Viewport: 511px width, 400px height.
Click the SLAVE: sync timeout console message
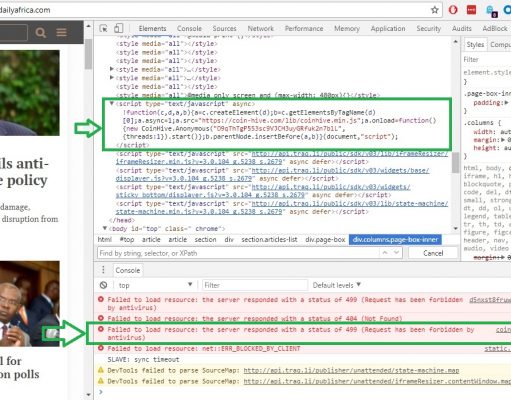tap(143, 359)
